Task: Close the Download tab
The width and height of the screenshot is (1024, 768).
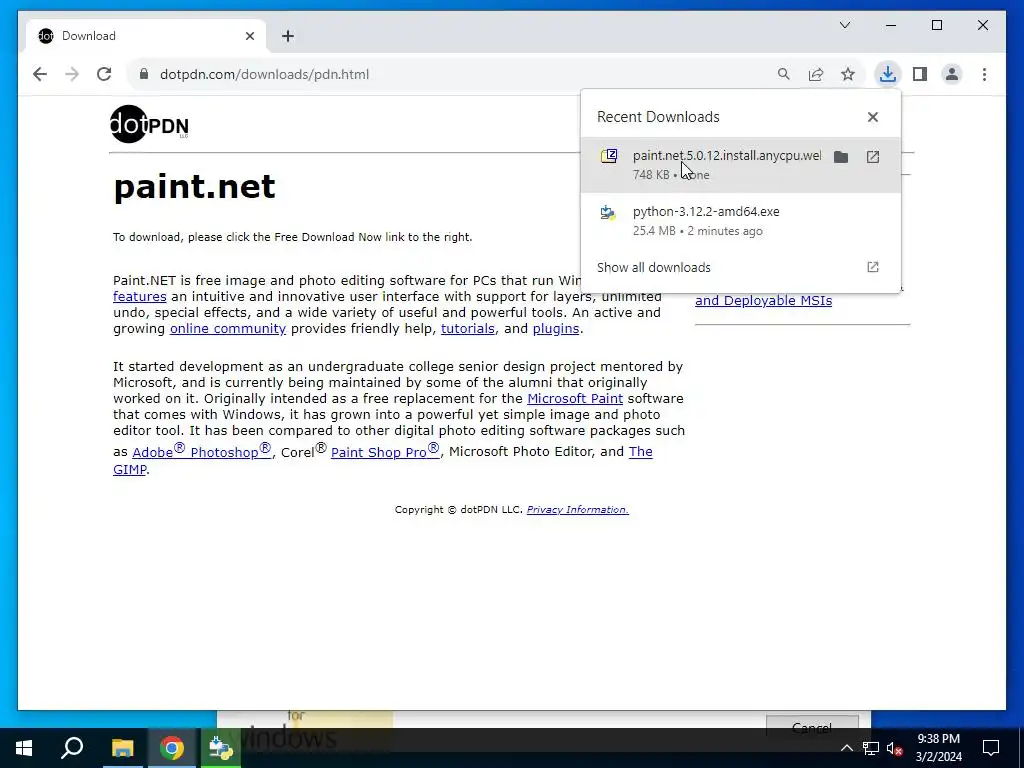Action: point(249,36)
